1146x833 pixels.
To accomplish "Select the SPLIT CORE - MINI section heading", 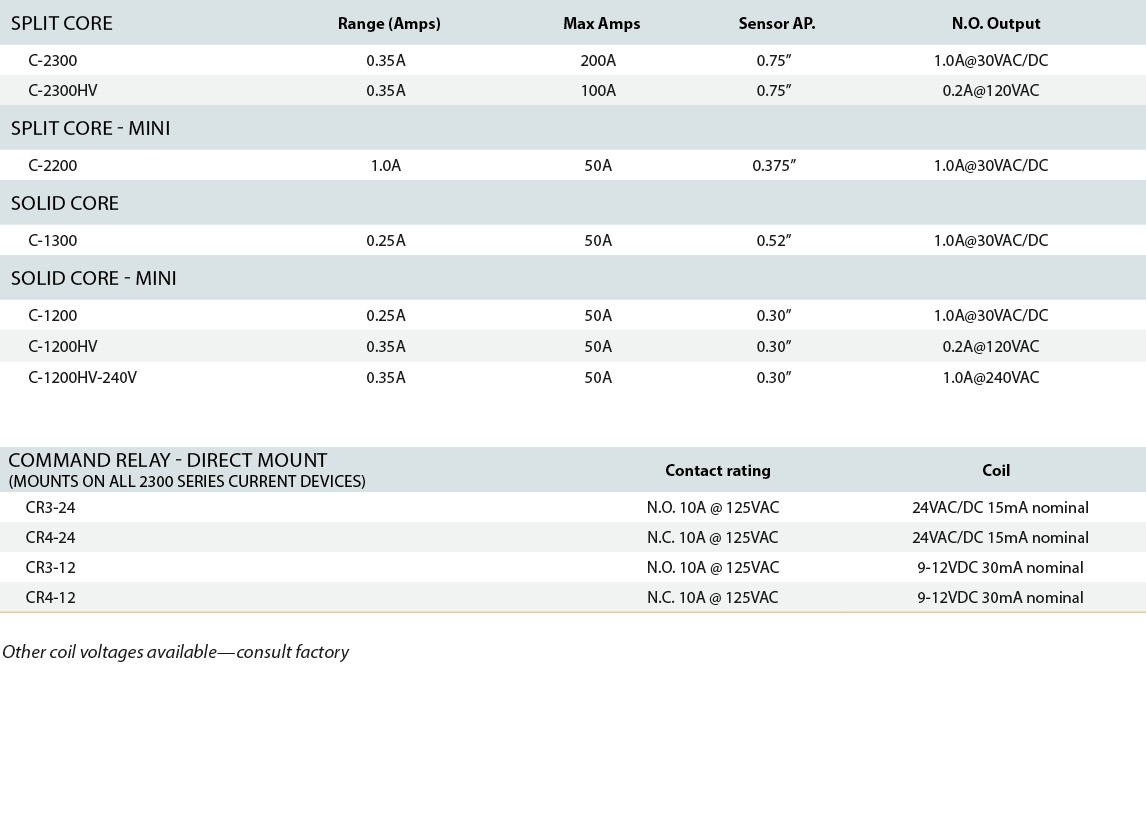I will [91, 128].
